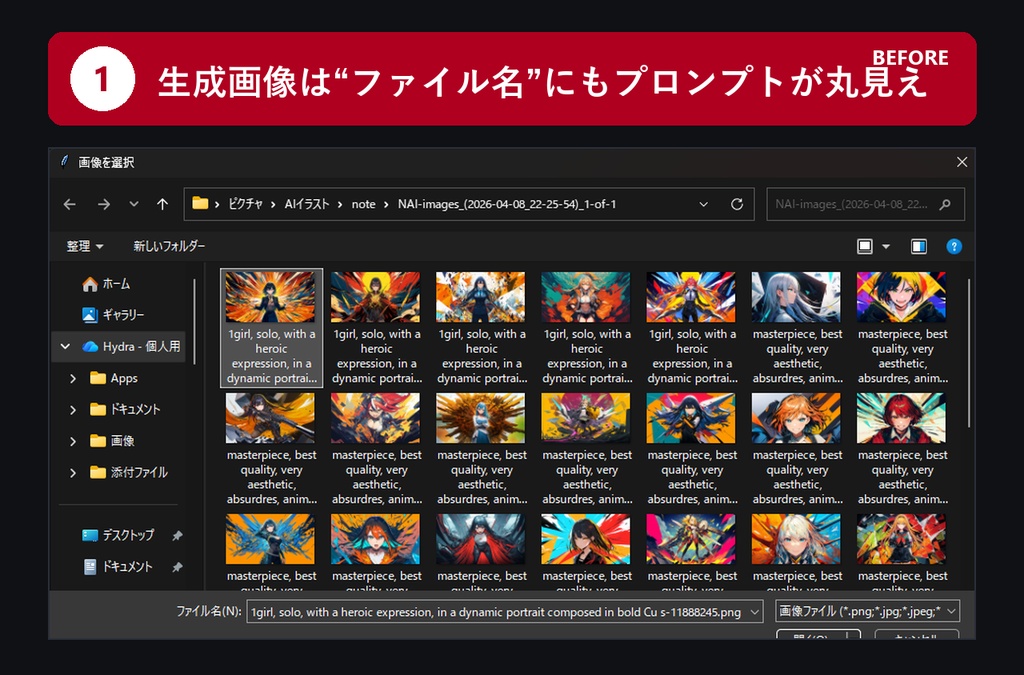Select the 添付ファイル folder
The image size is (1024, 675).
tap(129, 472)
